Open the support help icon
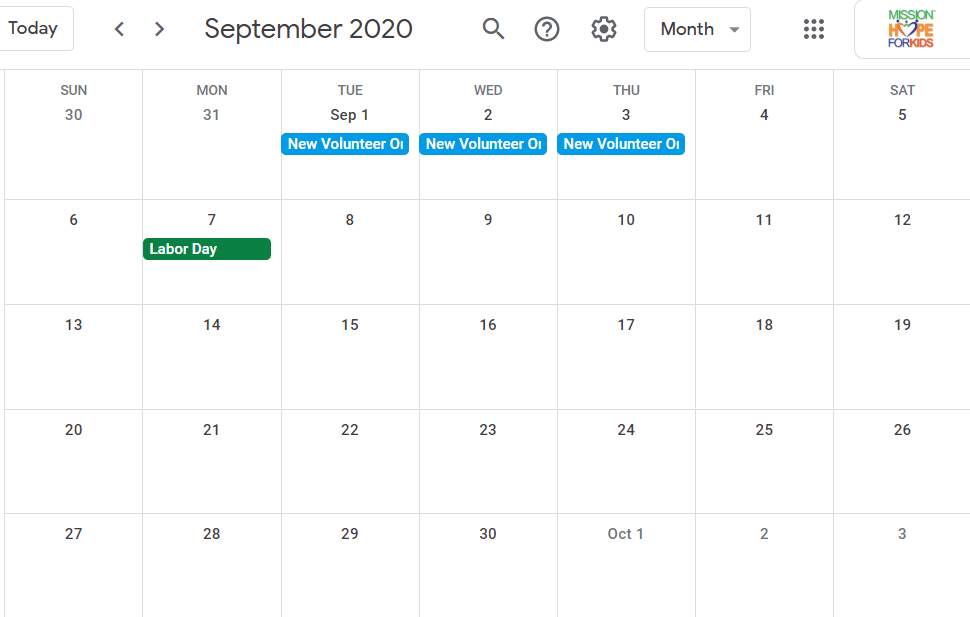 pos(547,29)
